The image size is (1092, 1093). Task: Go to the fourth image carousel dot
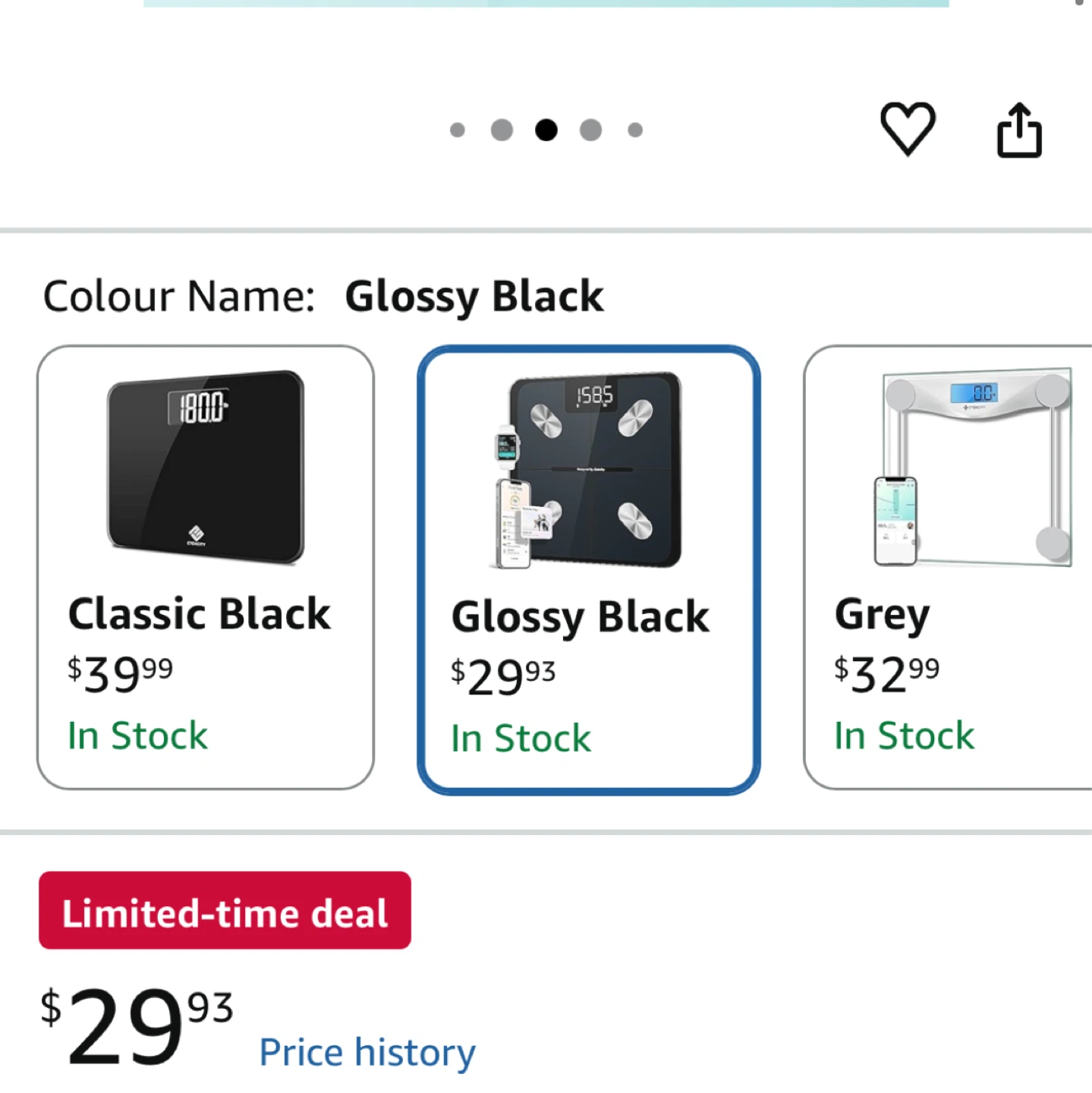[x=590, y=131]
